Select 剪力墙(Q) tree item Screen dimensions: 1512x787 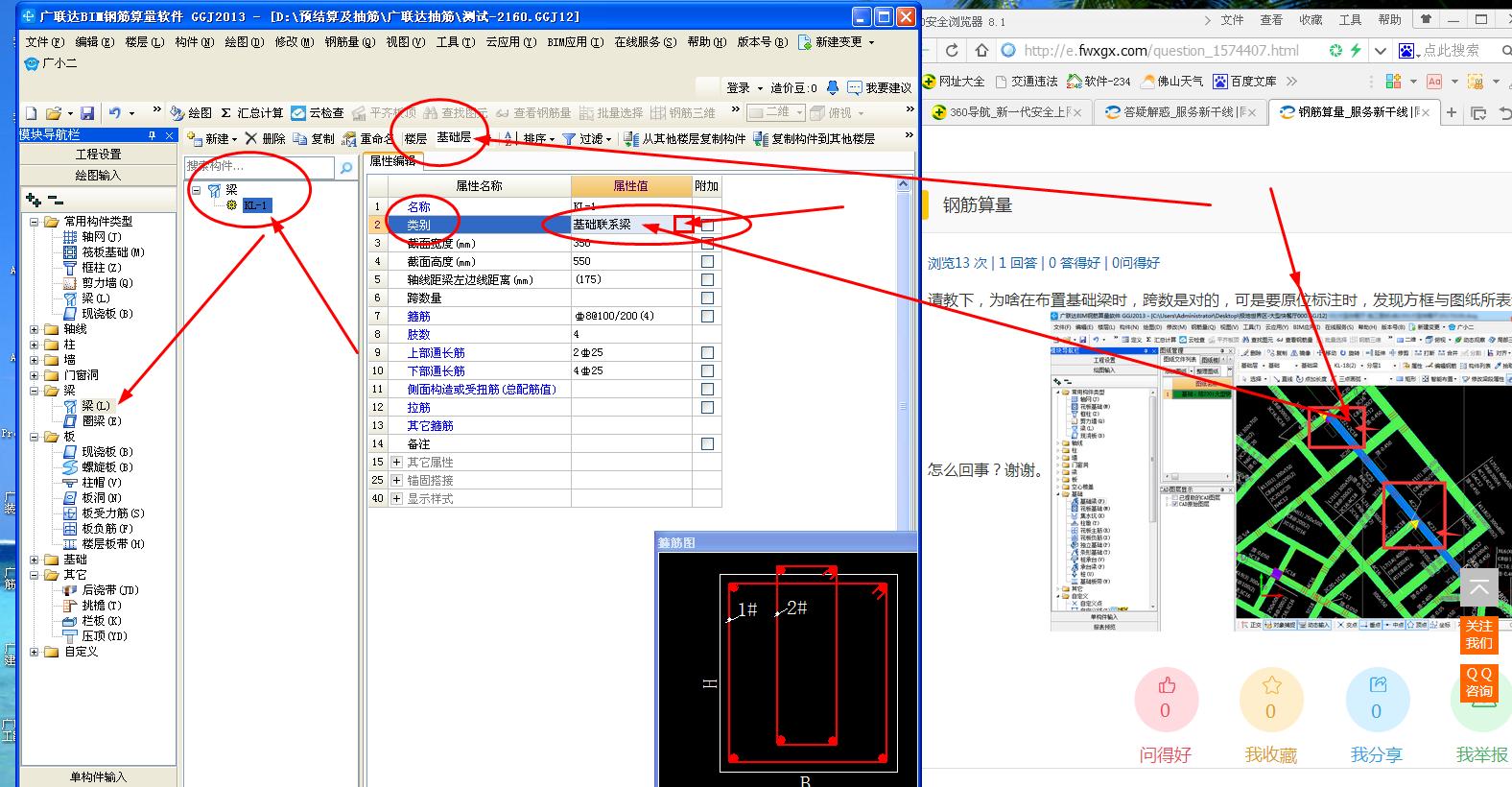[x=98, y=283]
